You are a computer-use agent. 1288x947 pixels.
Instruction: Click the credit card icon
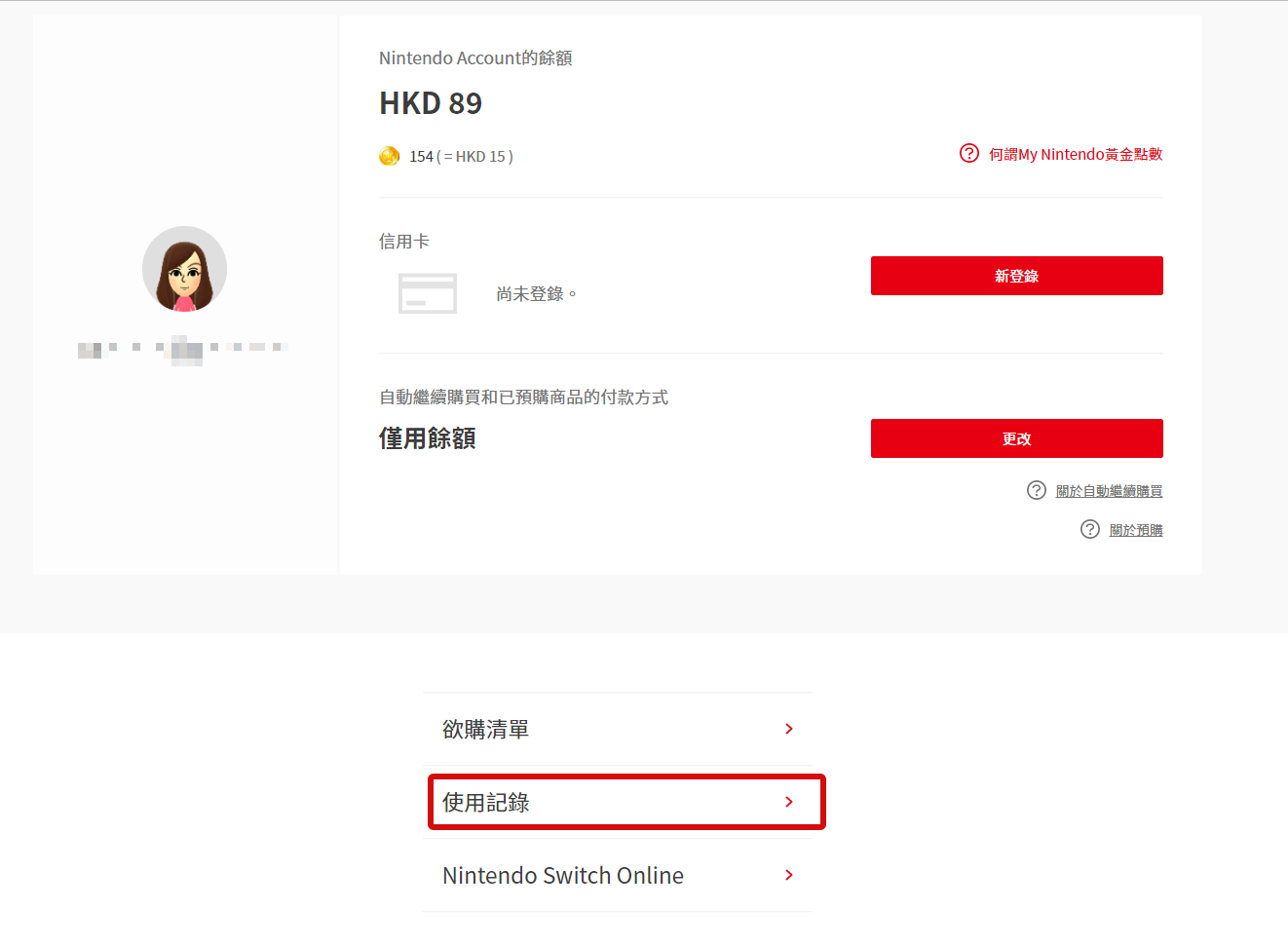coord(428,293)
